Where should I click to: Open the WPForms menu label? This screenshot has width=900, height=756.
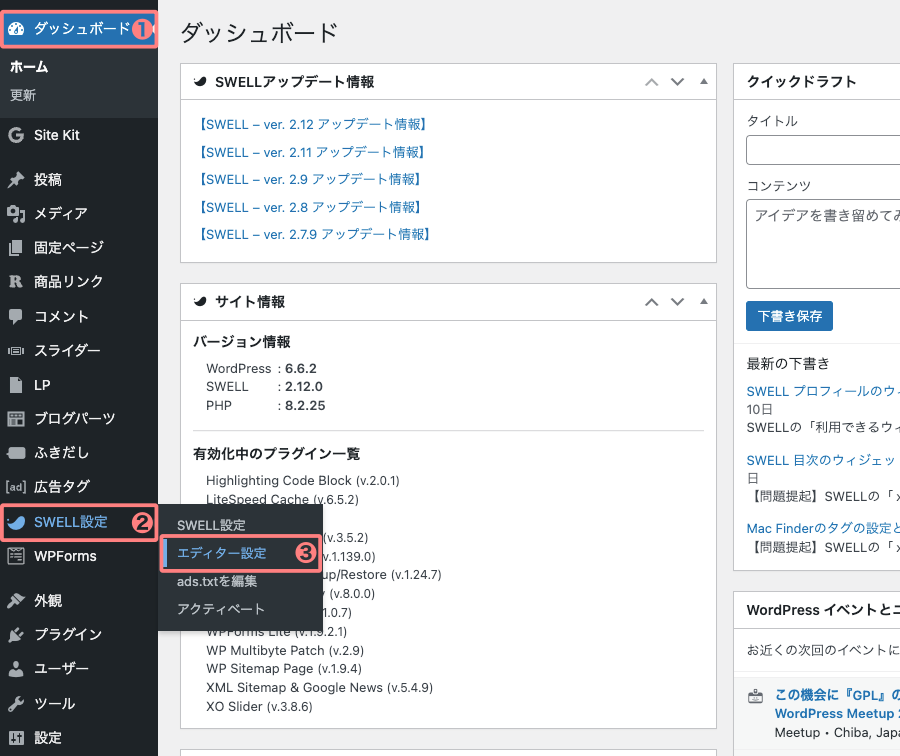[65, 556]
